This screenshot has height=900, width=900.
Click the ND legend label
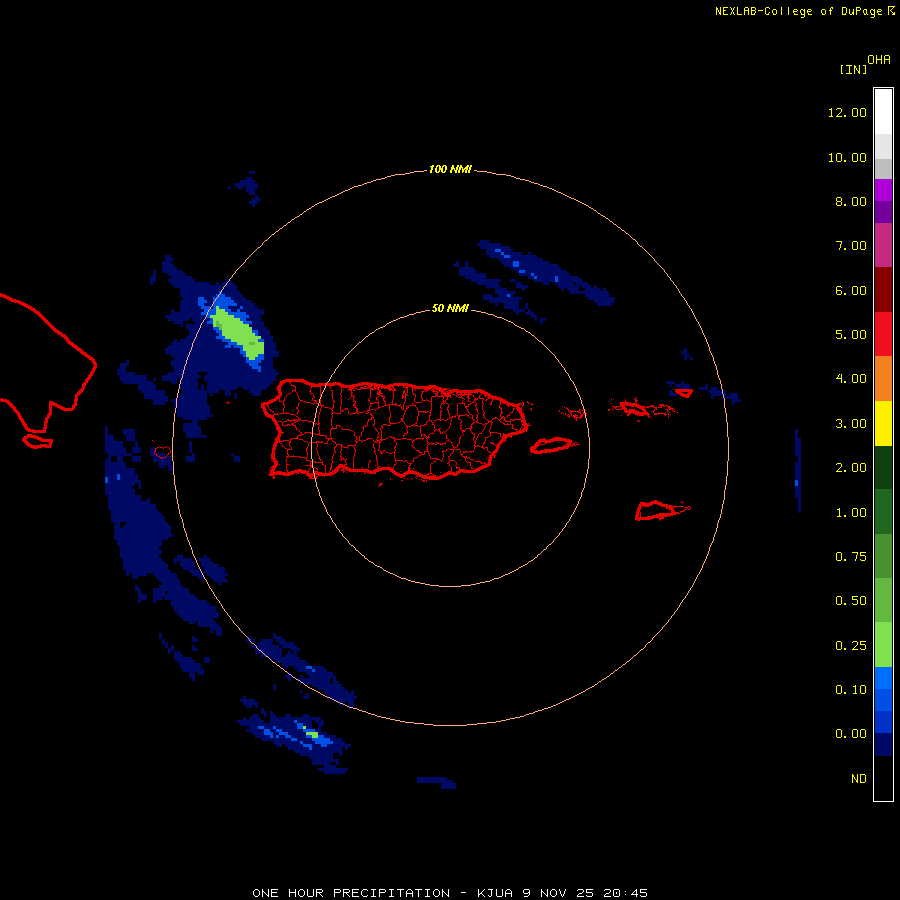point(858,779)
